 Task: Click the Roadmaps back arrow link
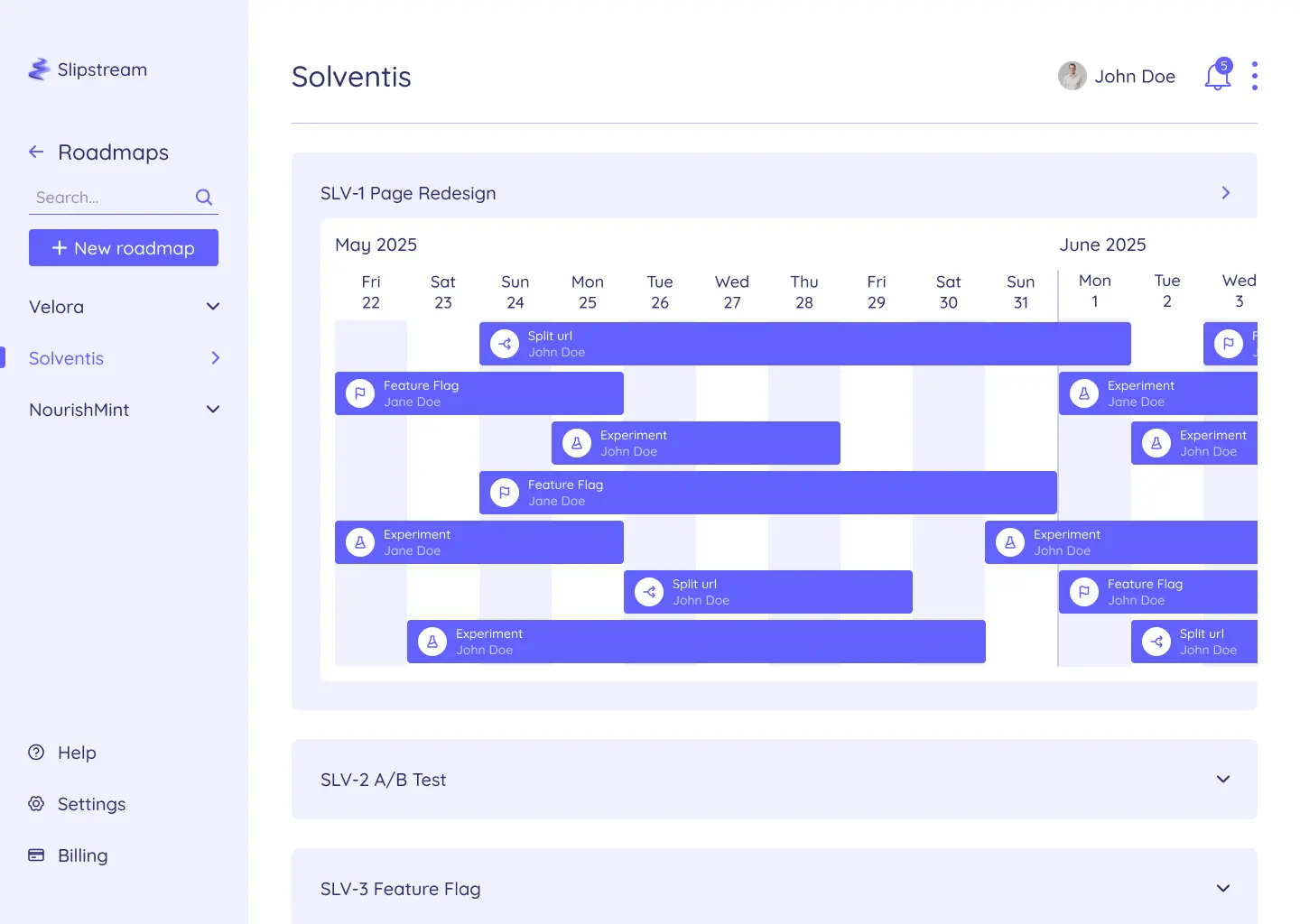click(36, 152)
